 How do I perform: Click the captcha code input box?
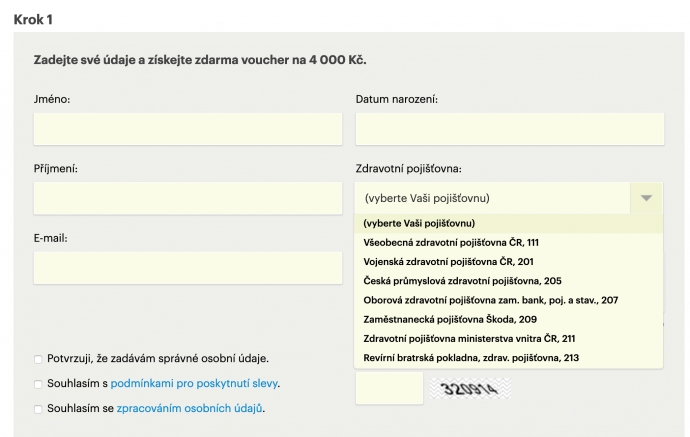(389, 388)
